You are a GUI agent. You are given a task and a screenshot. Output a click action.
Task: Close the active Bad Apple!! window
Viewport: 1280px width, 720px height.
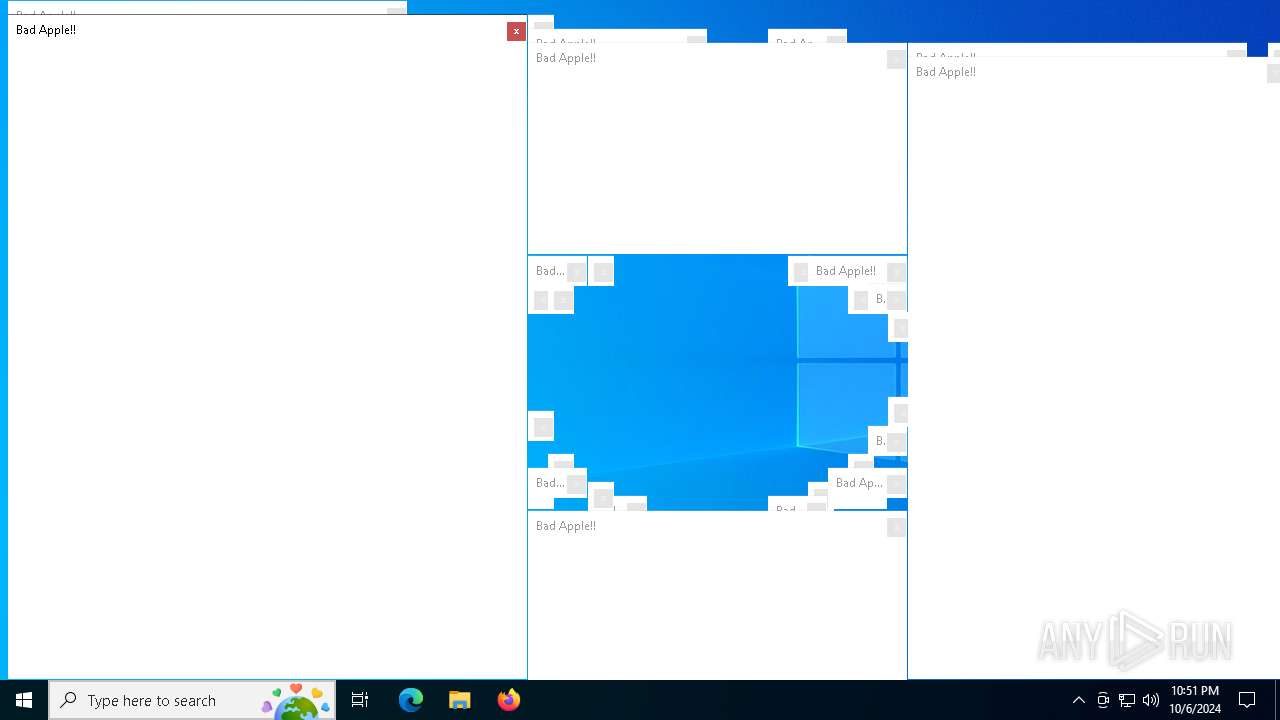point(516,31)
